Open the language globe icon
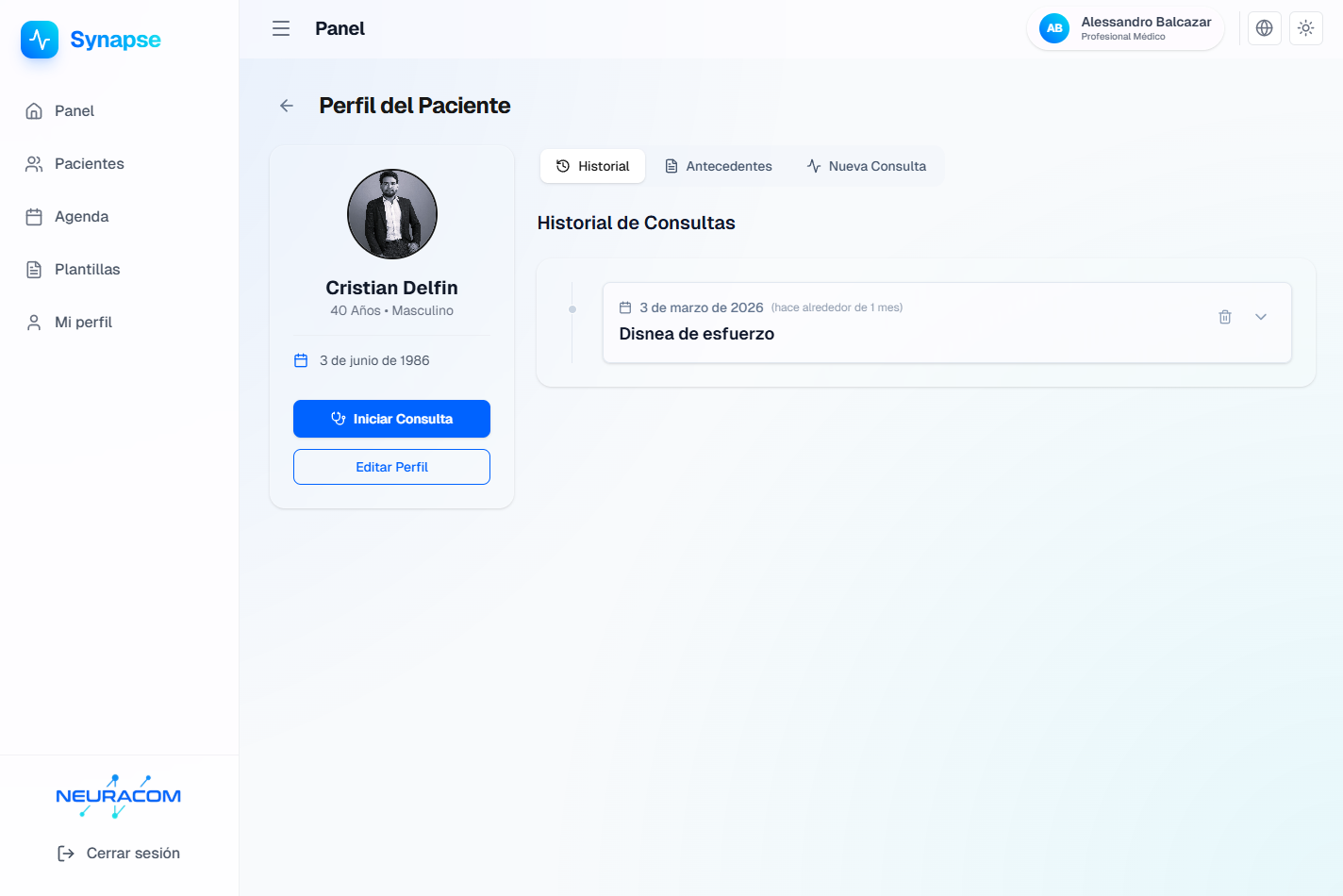Screen dimensions: 1343x896 1265,28
